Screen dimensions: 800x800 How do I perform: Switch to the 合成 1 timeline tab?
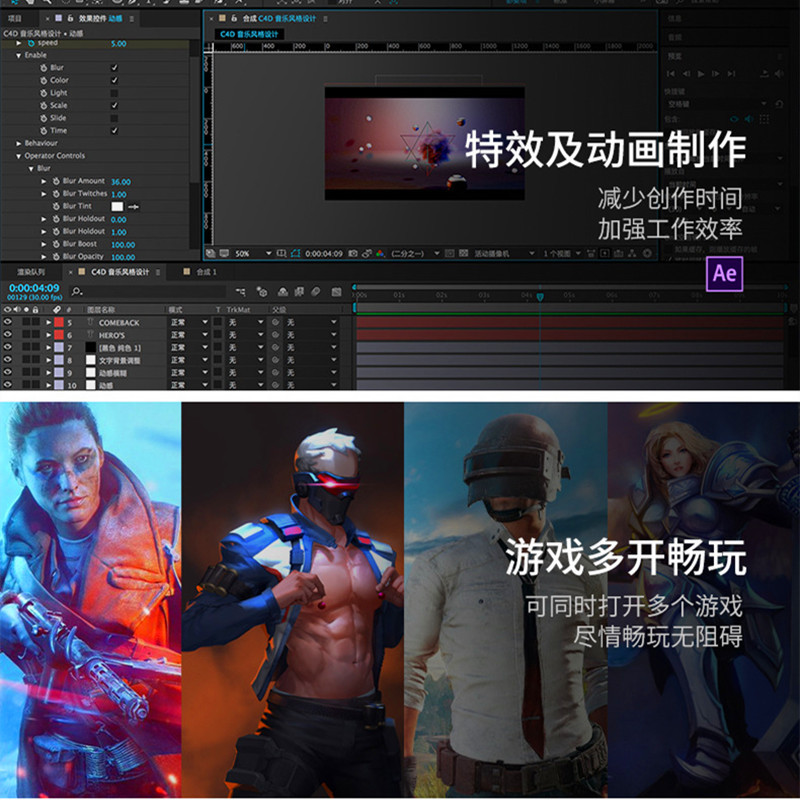[x=206, y=272]
